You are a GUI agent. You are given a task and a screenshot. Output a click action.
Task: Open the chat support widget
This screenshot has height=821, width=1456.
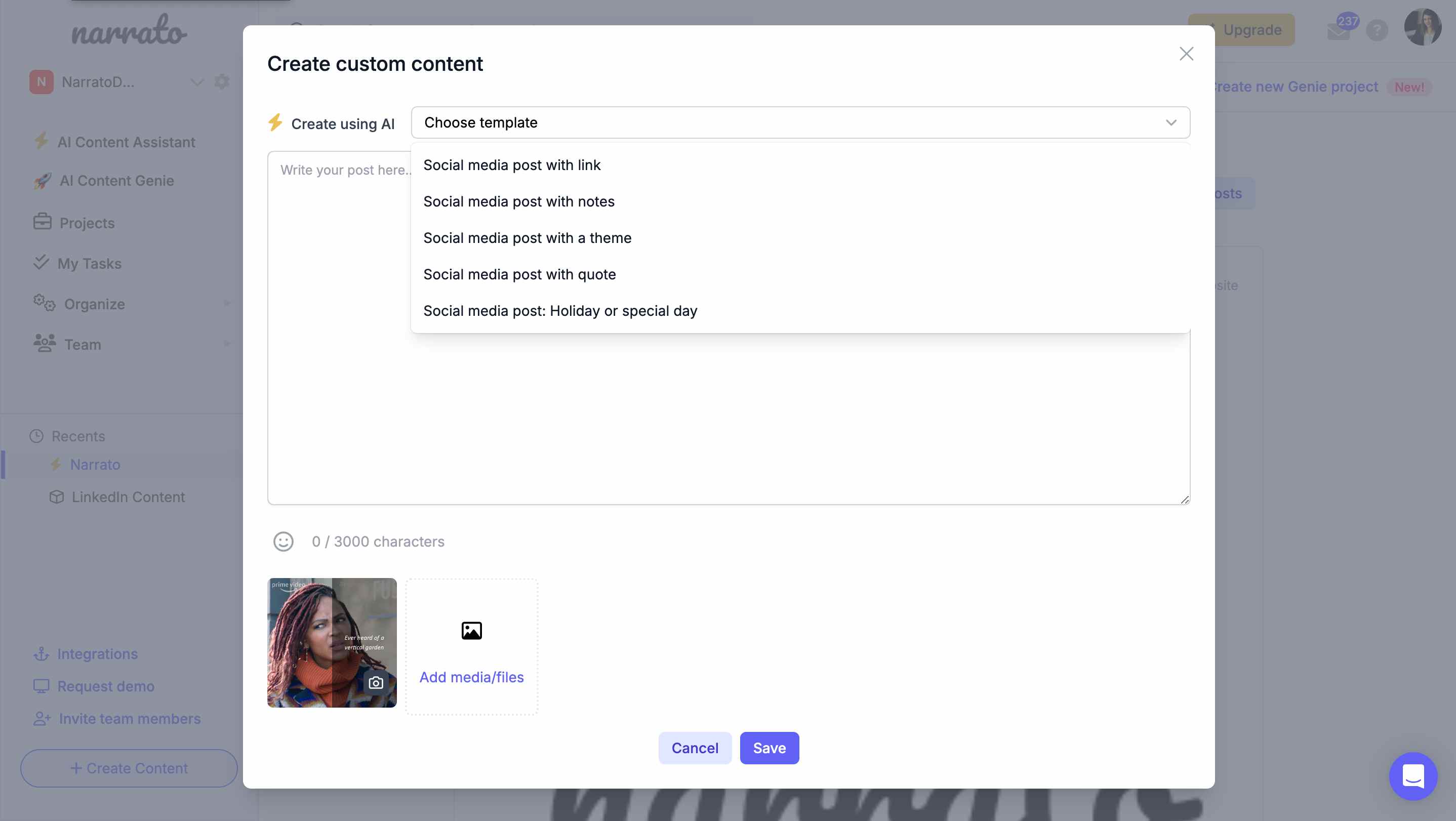(x=1413, y=776)
